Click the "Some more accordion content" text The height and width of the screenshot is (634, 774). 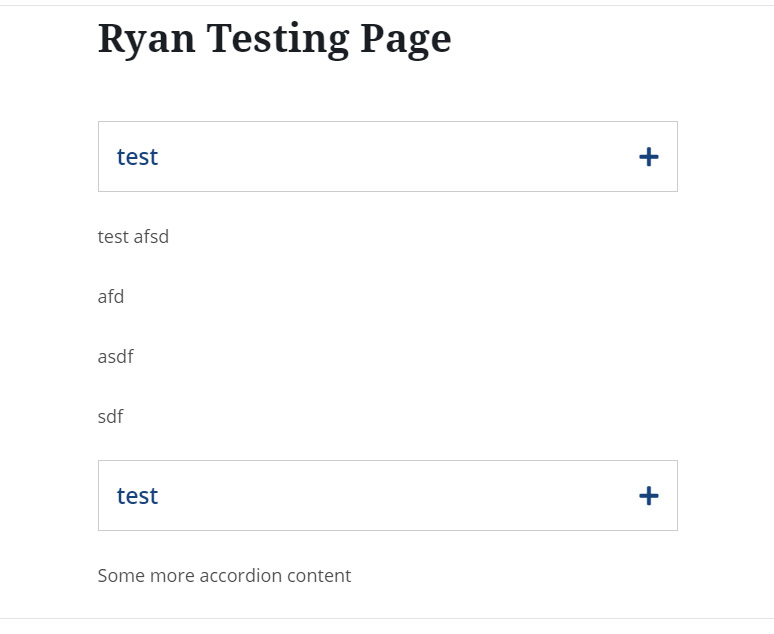[x=224, y=576]
